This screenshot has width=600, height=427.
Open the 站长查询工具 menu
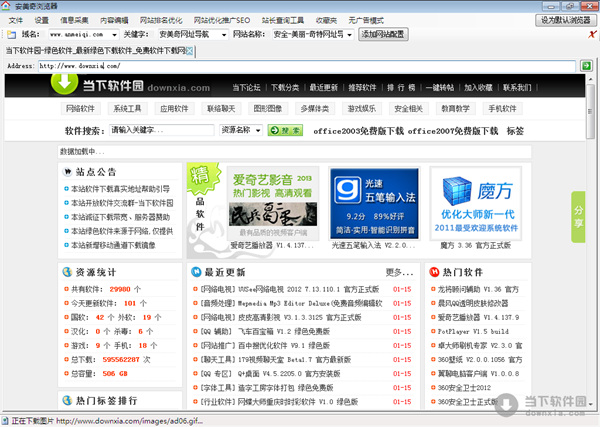(x=283, y=20)
